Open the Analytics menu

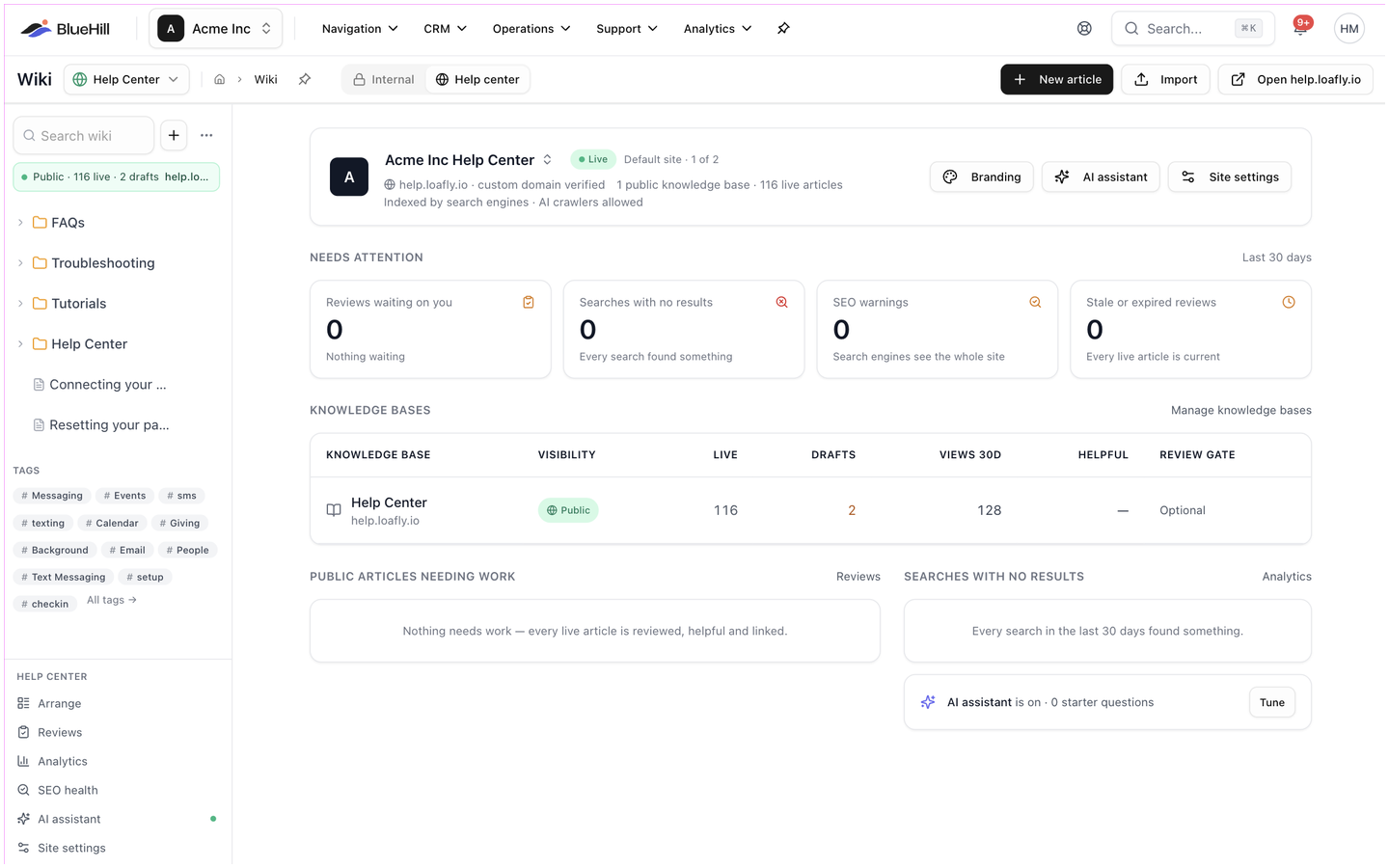coord(718,29)
